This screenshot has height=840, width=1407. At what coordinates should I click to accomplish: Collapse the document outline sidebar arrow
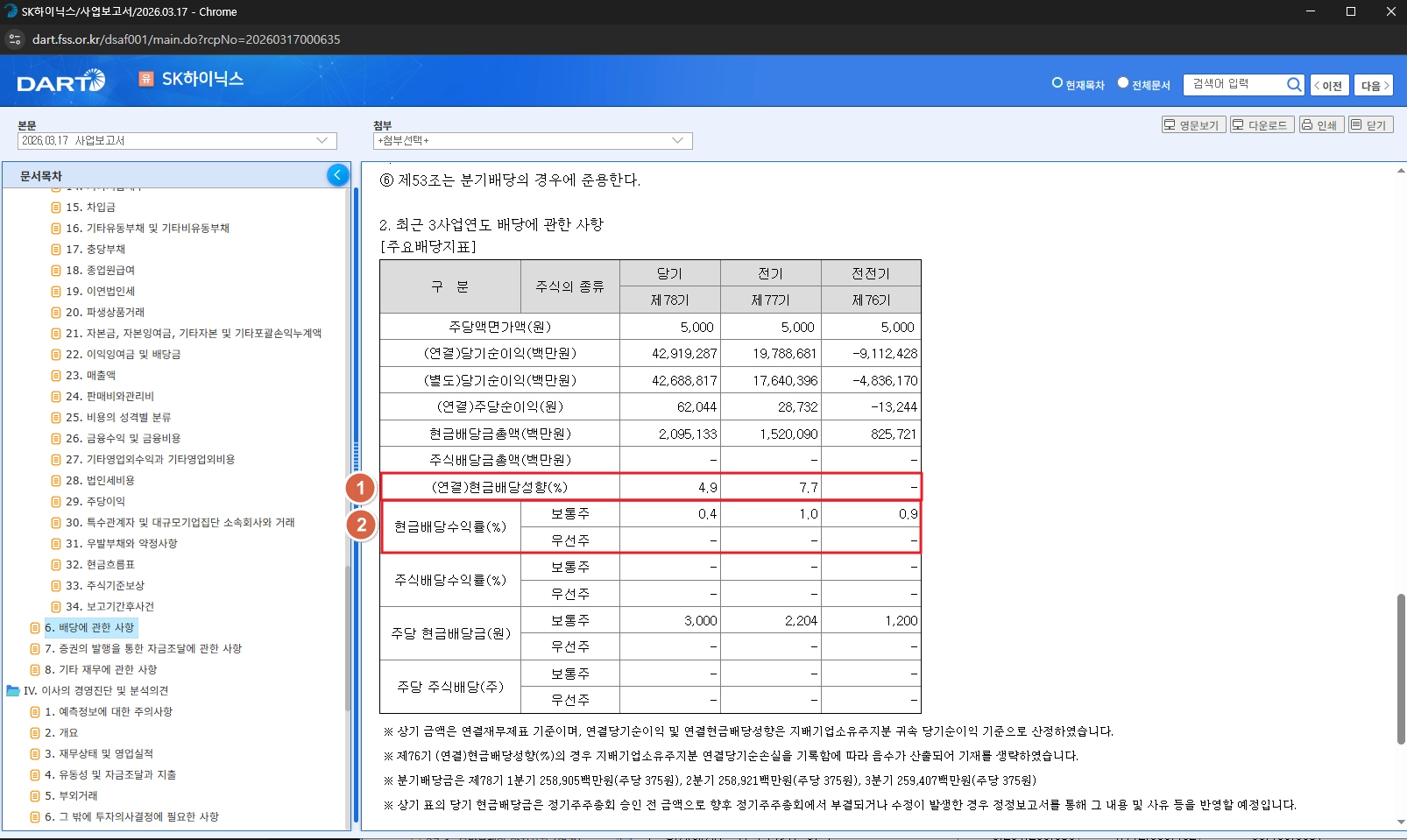(x=337, y=175)
